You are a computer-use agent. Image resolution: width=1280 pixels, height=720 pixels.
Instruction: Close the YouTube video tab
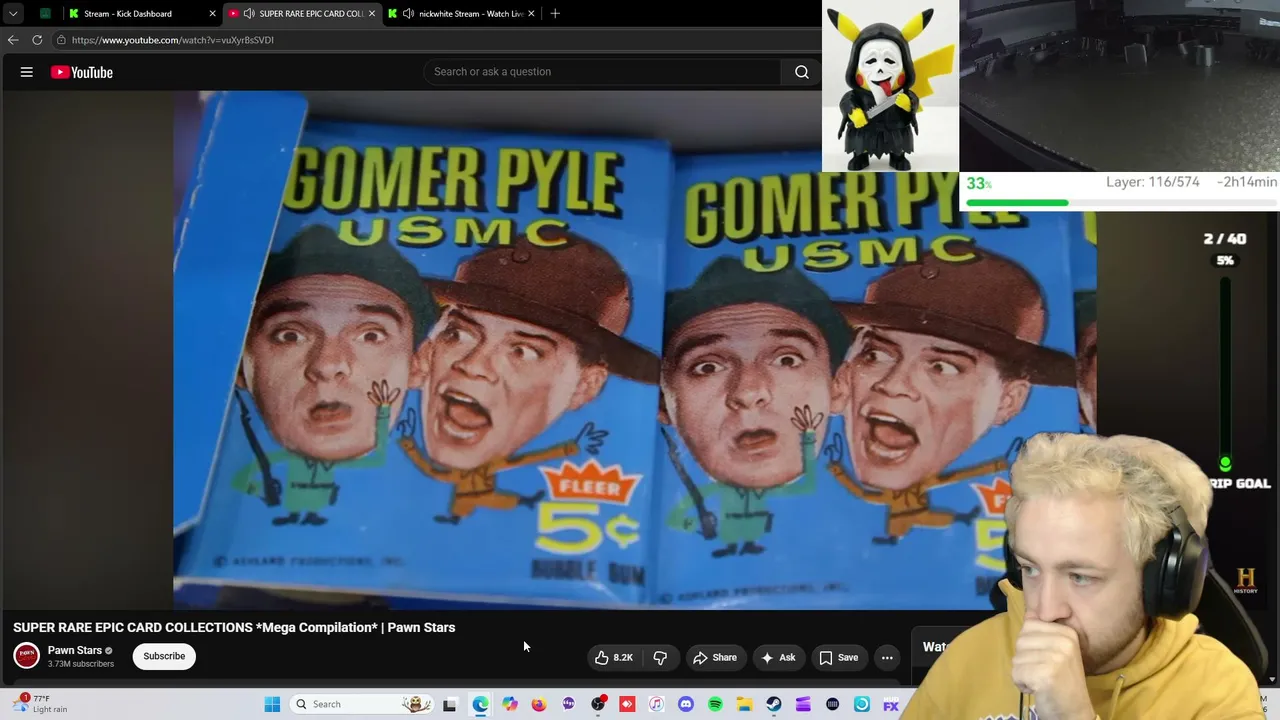coord(372,14)
